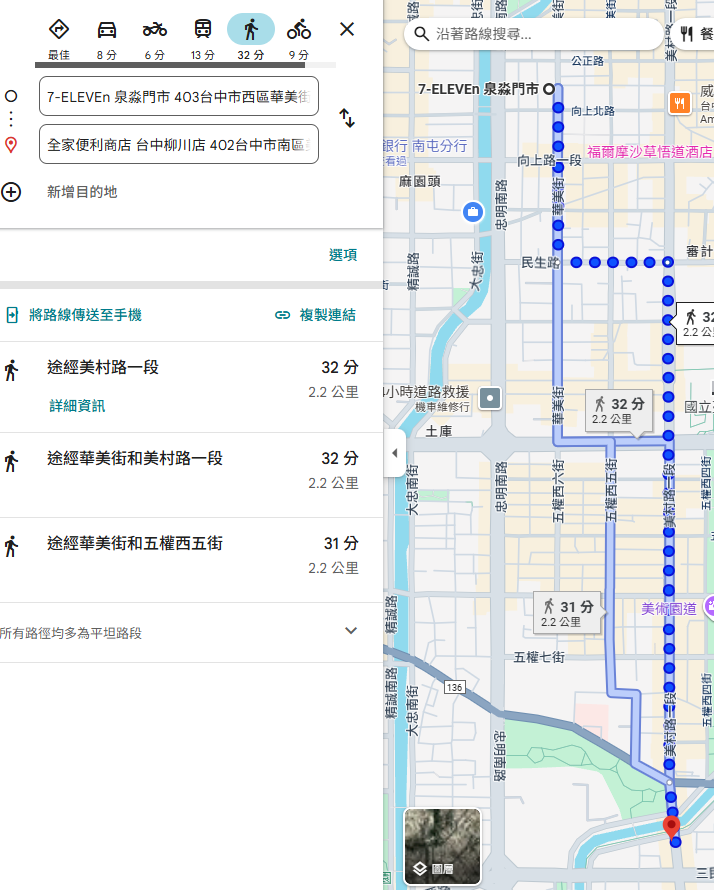Click the 31 分 route label on map
The width and height of the screenshot is (714, 890).
568,612
